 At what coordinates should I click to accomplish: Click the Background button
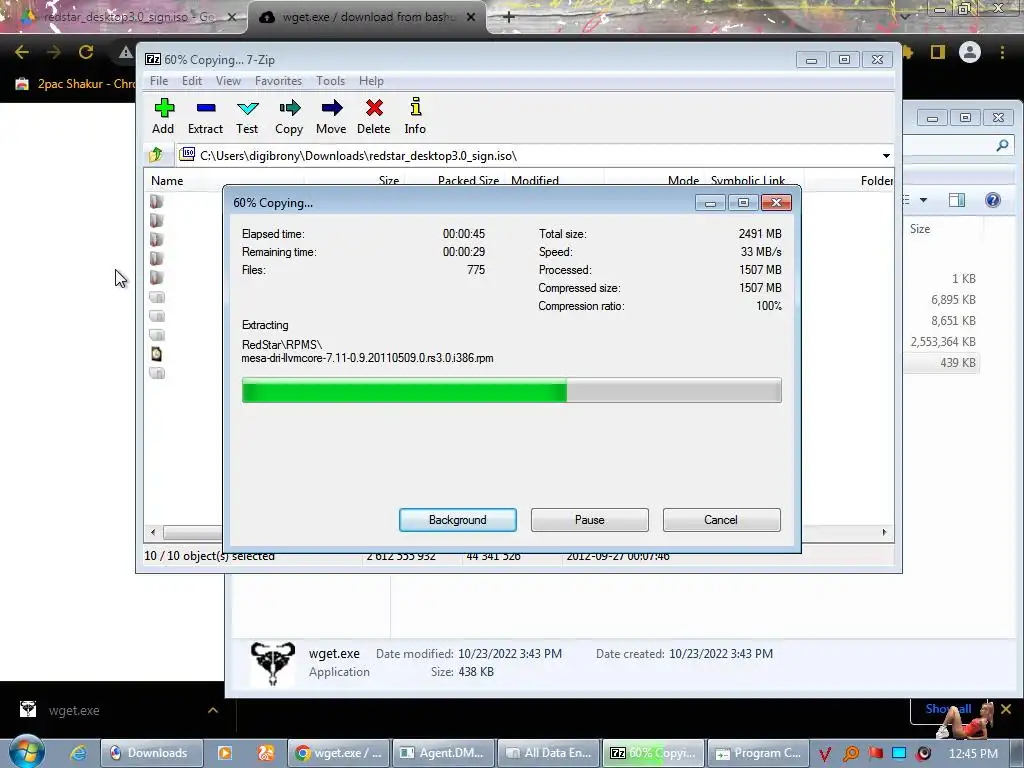[x=458, y=520]
